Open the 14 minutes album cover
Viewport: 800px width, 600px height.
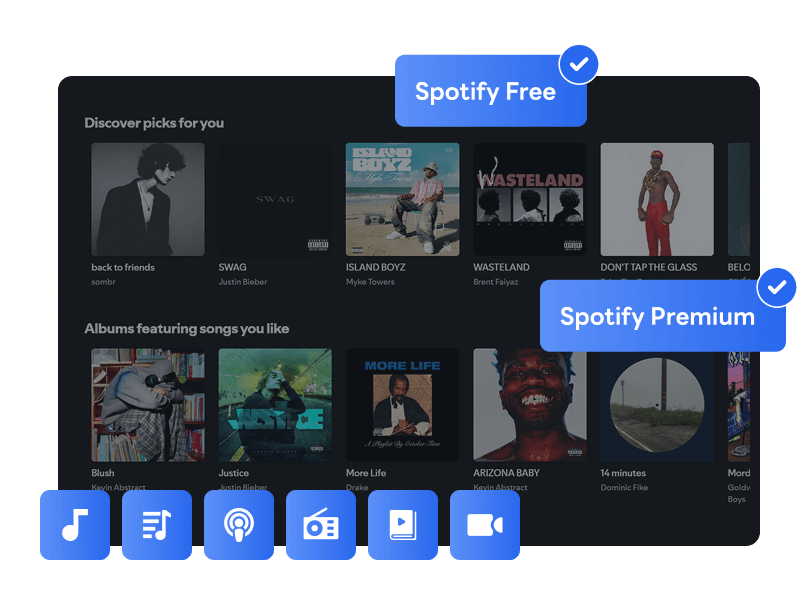657,407
